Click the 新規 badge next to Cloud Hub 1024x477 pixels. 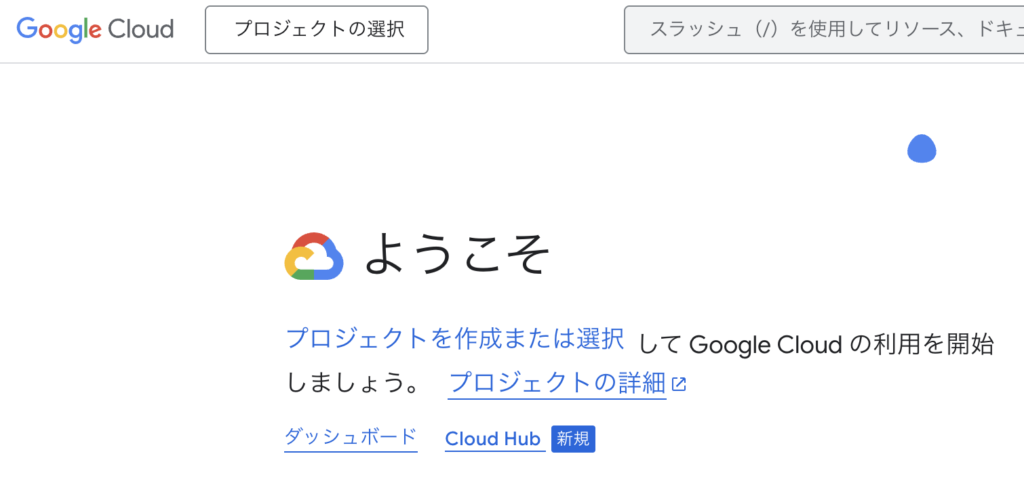tap(573, 439)
